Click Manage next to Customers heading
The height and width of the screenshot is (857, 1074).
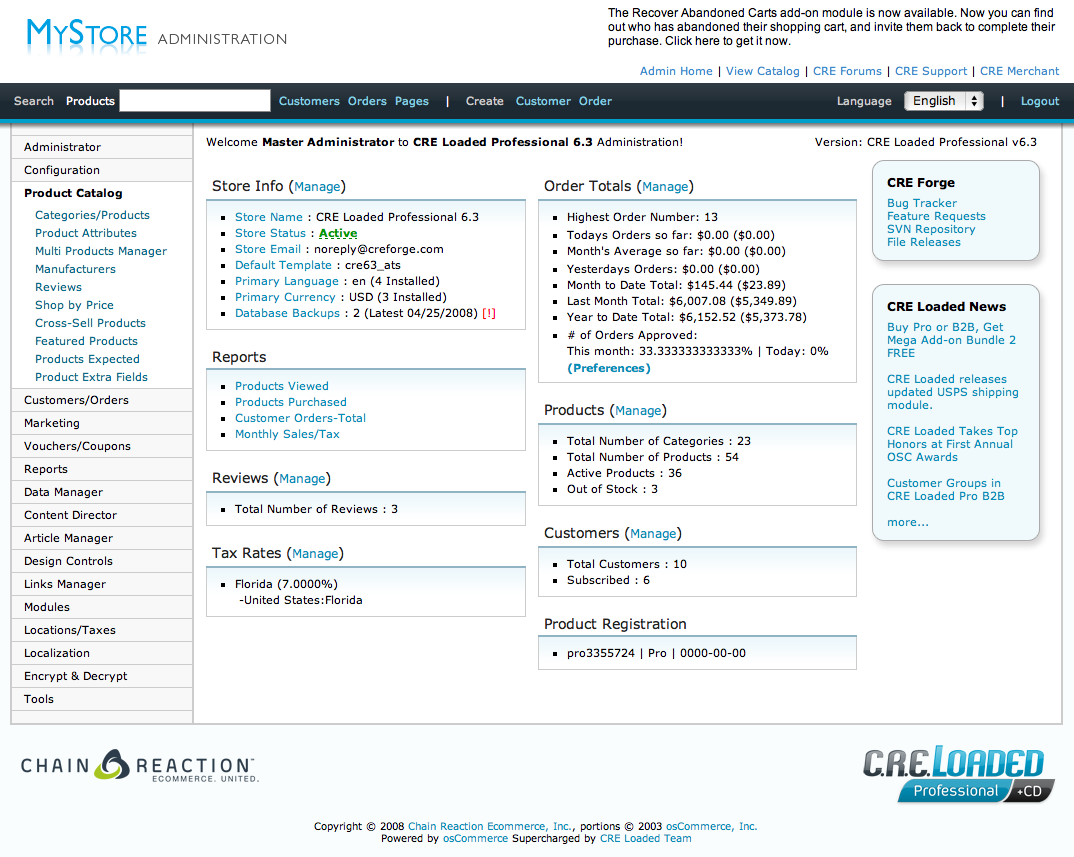(x=653, y=534)
